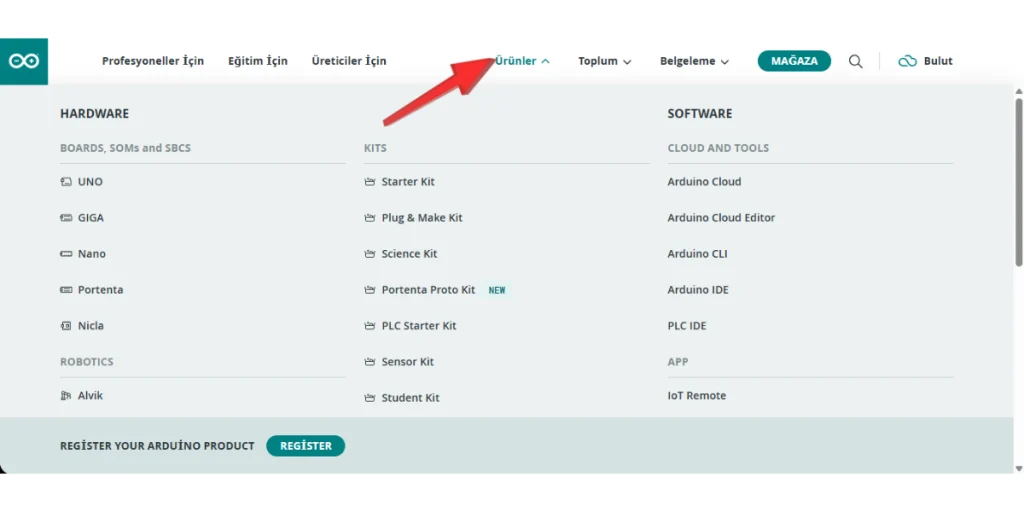
Task: Open the UNO boards link
Action: pos(90,182)
